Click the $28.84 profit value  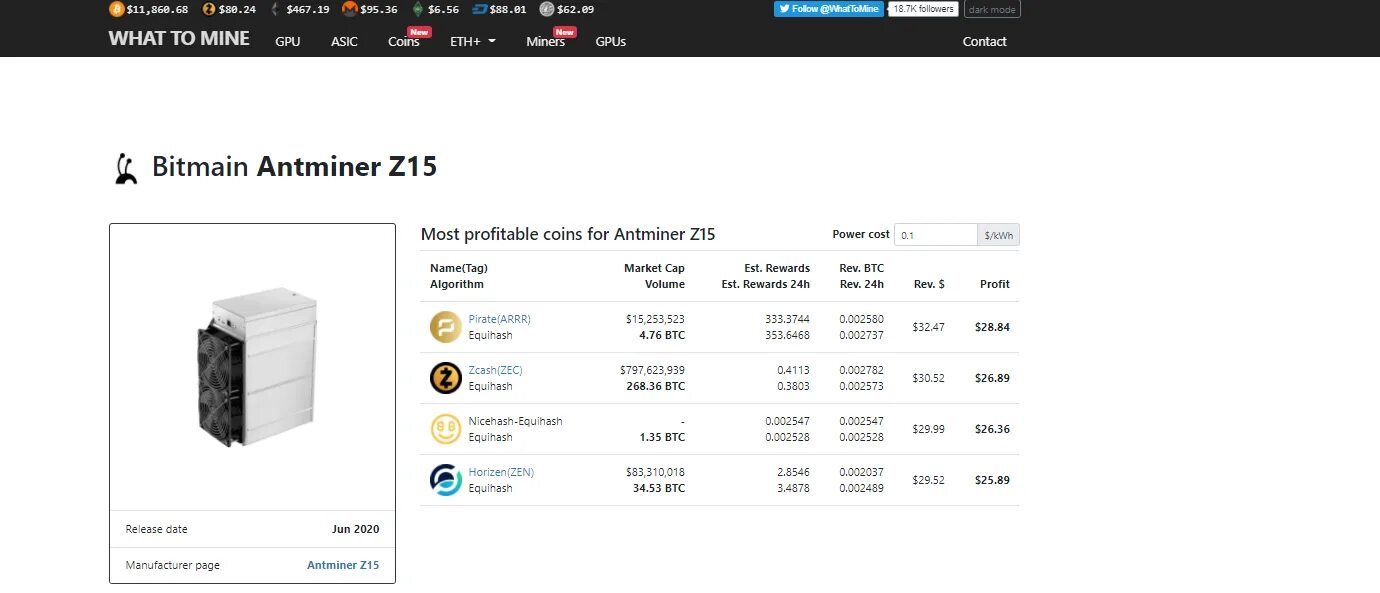(x=992, y=327)
